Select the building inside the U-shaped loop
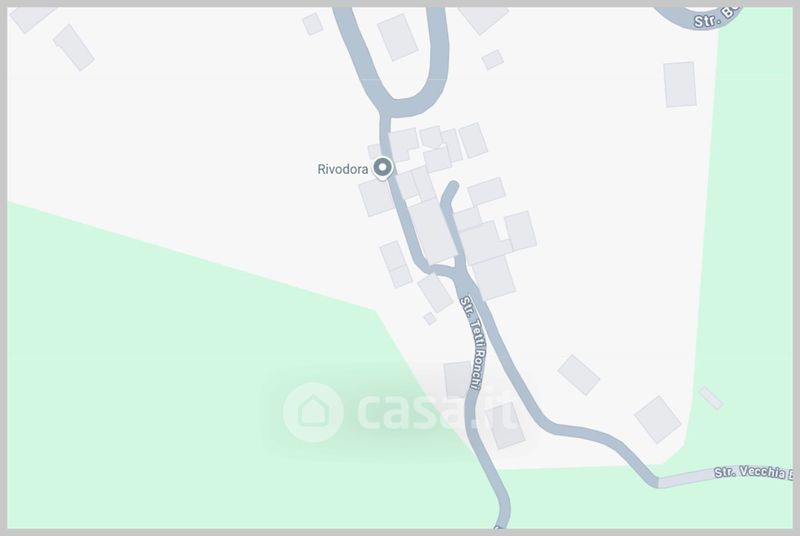 (x=397, y=37)
